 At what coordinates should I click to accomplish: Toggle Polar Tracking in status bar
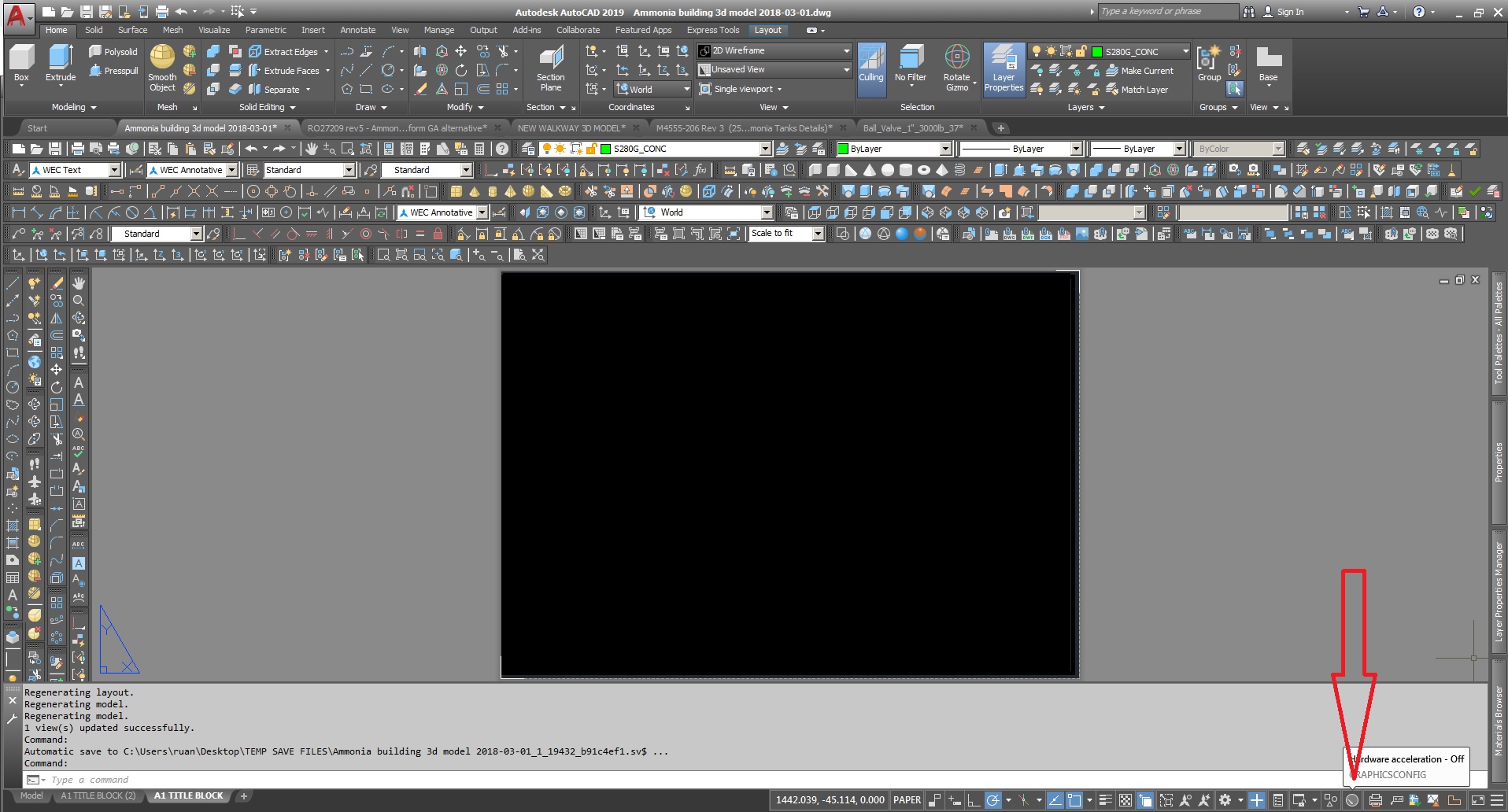[993, 800]
